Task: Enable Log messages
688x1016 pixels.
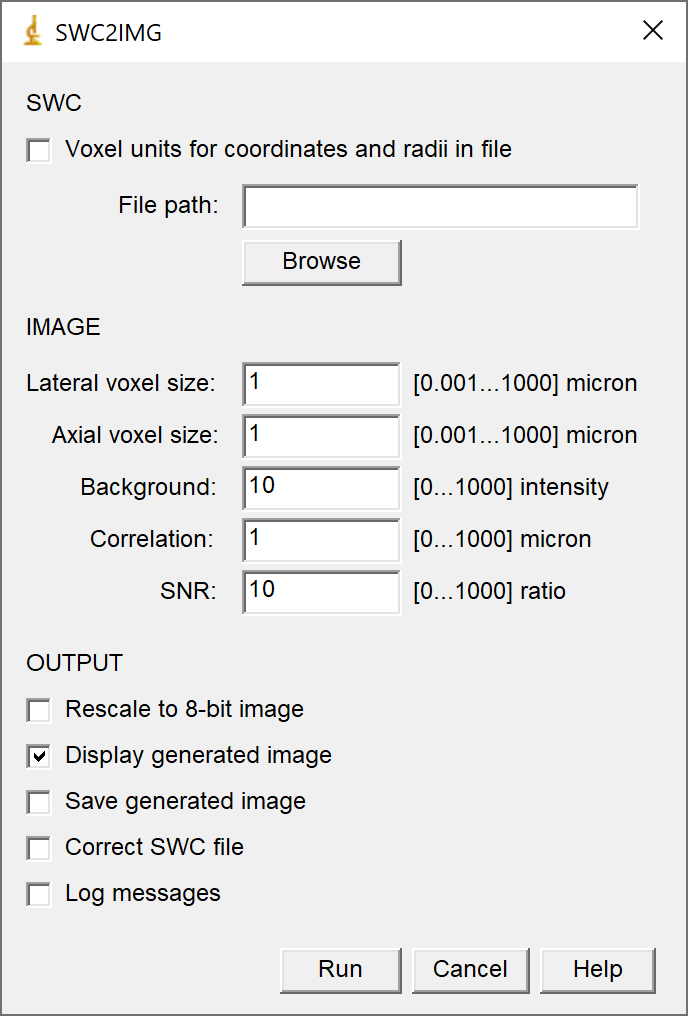Action: 38,894
